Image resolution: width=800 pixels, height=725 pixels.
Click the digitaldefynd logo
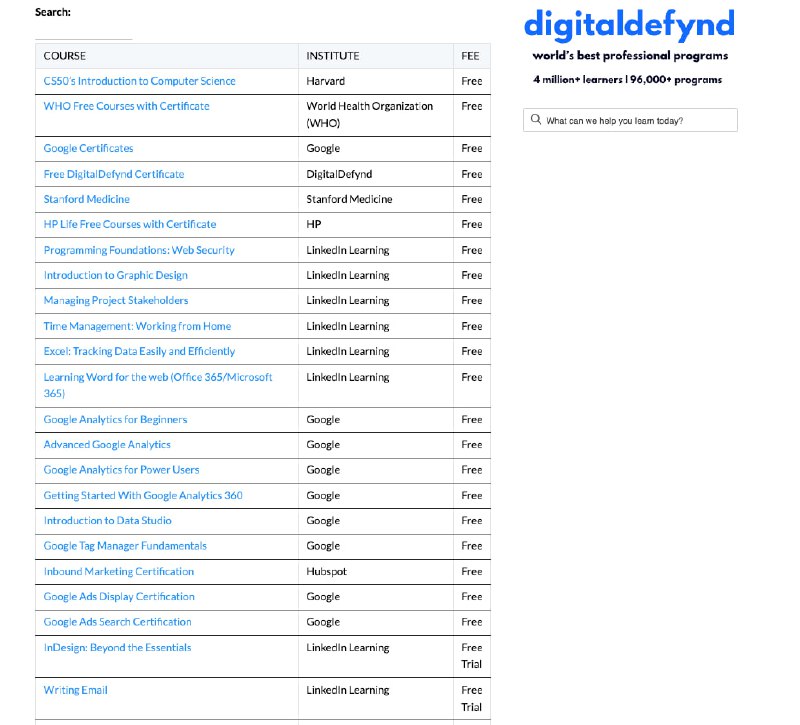[x=629, y=24]
